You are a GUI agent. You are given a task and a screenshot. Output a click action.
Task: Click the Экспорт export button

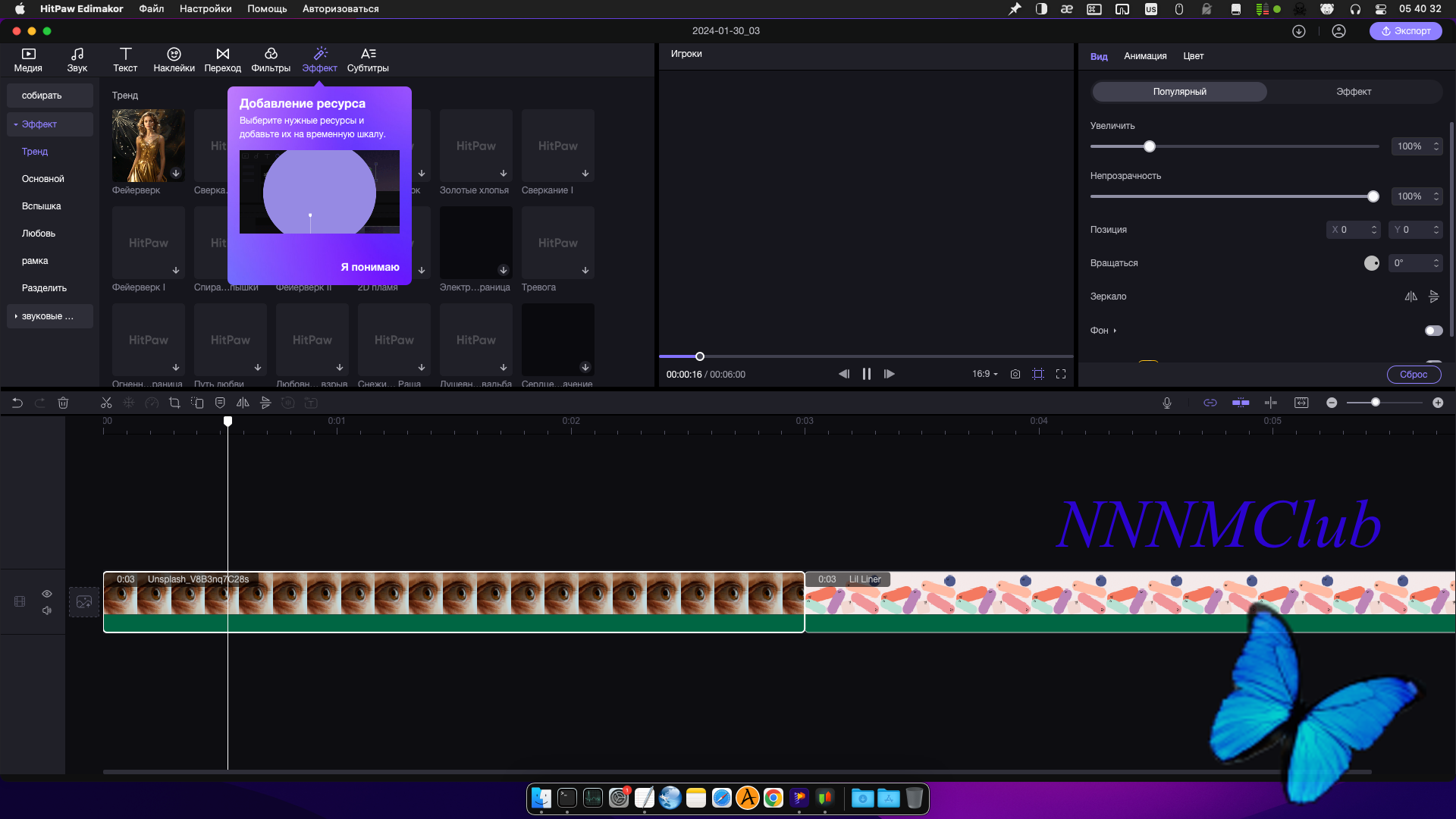[x=1405, y=31]
